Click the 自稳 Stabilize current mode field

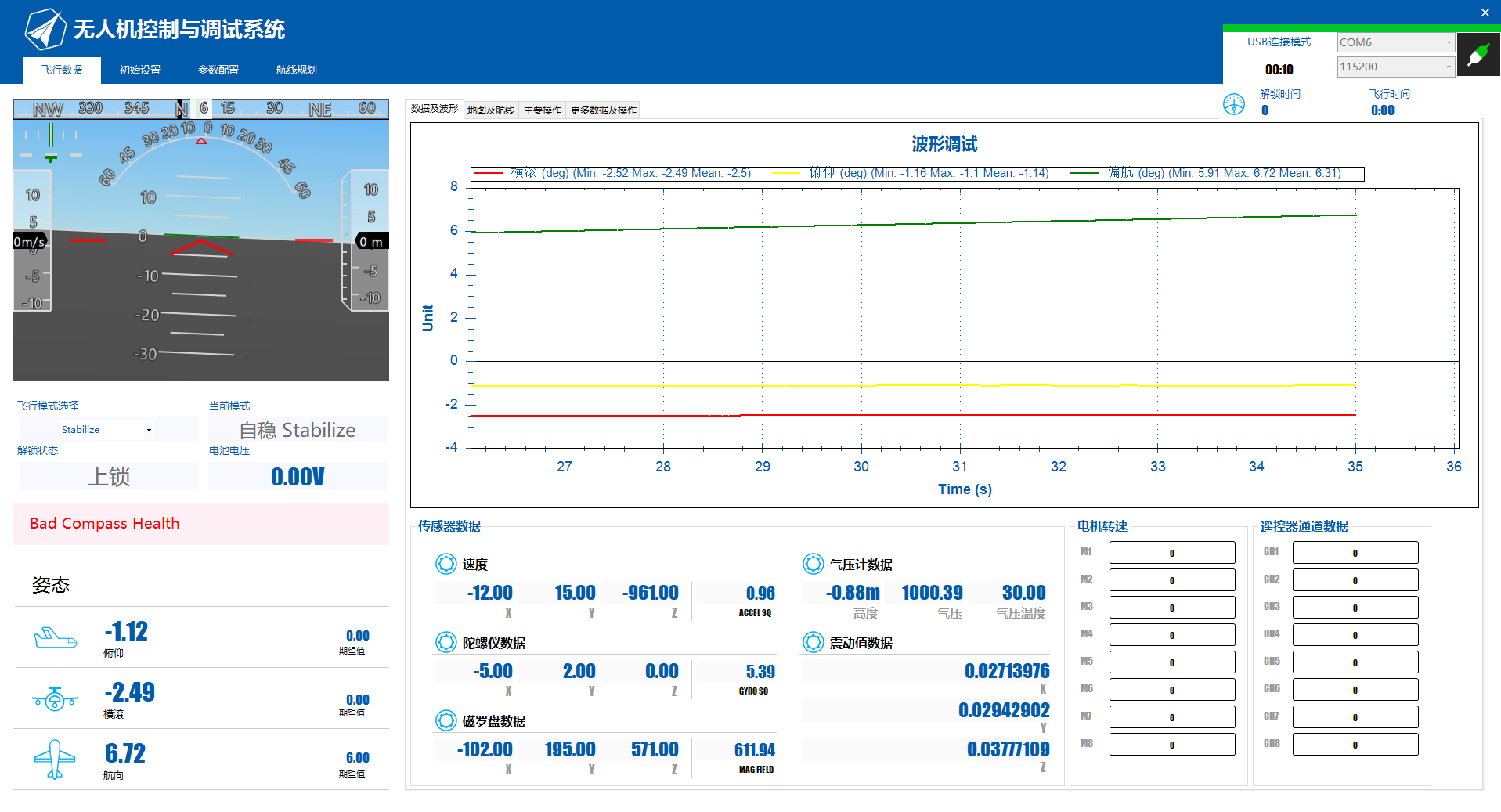pos(298,430)
